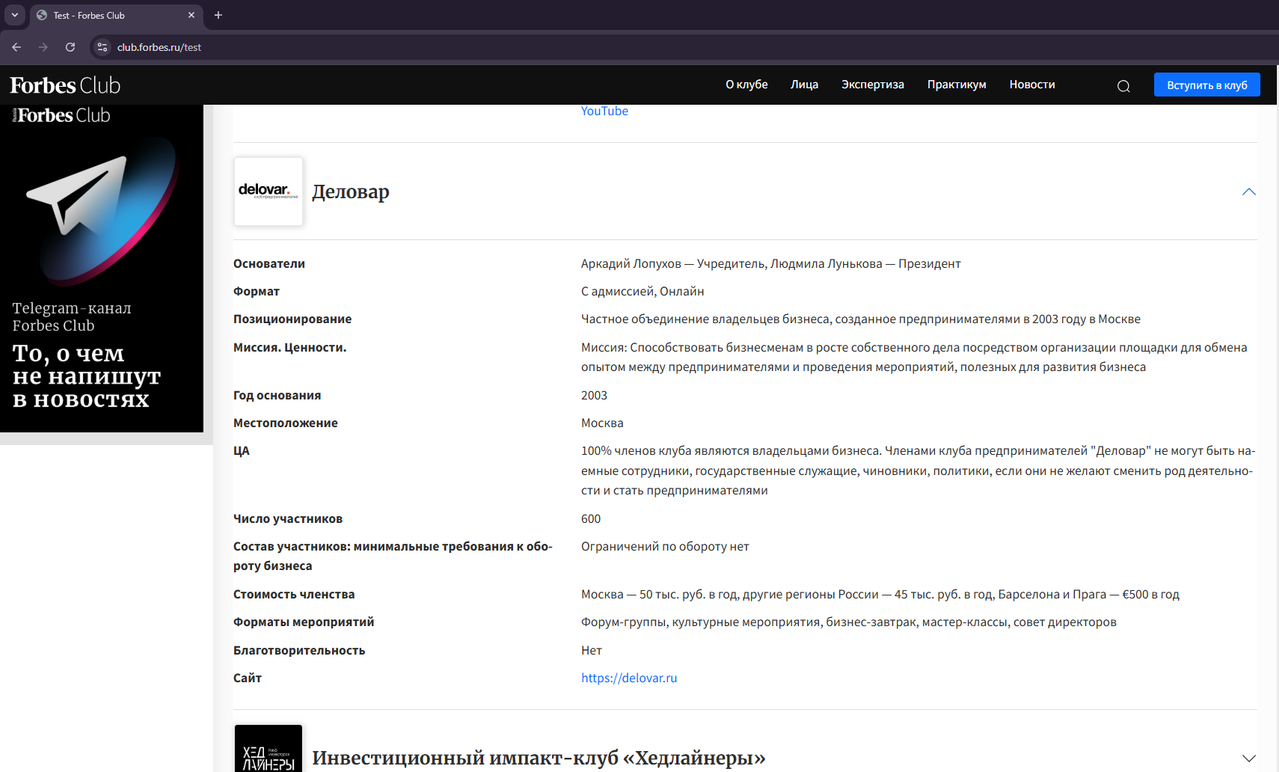Open the tab search dropdown arrow
Screen dimensions: 1279x772
point(14,15)
